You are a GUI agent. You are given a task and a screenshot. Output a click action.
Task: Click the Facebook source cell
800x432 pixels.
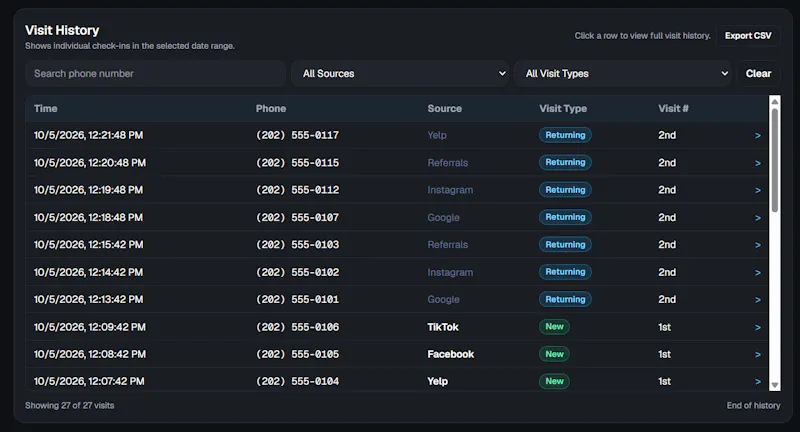coord(451,354)
